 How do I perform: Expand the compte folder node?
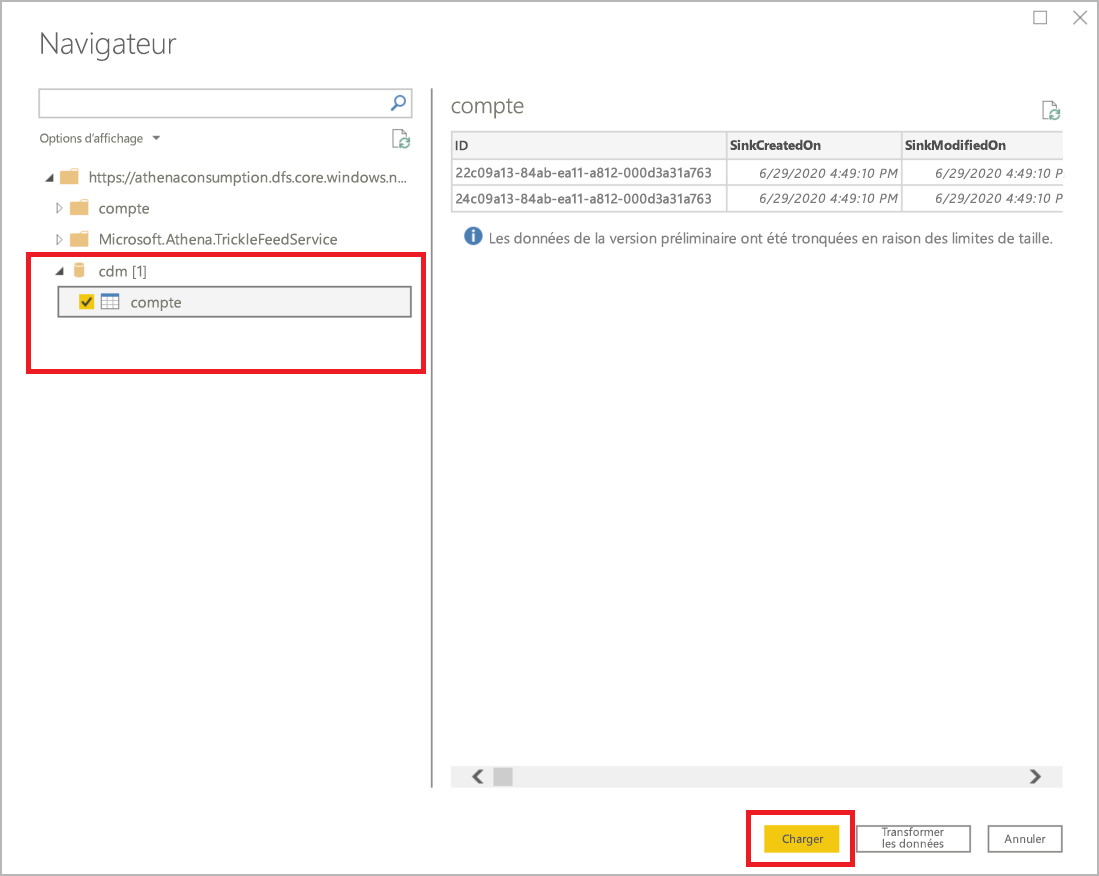point(59,208)
